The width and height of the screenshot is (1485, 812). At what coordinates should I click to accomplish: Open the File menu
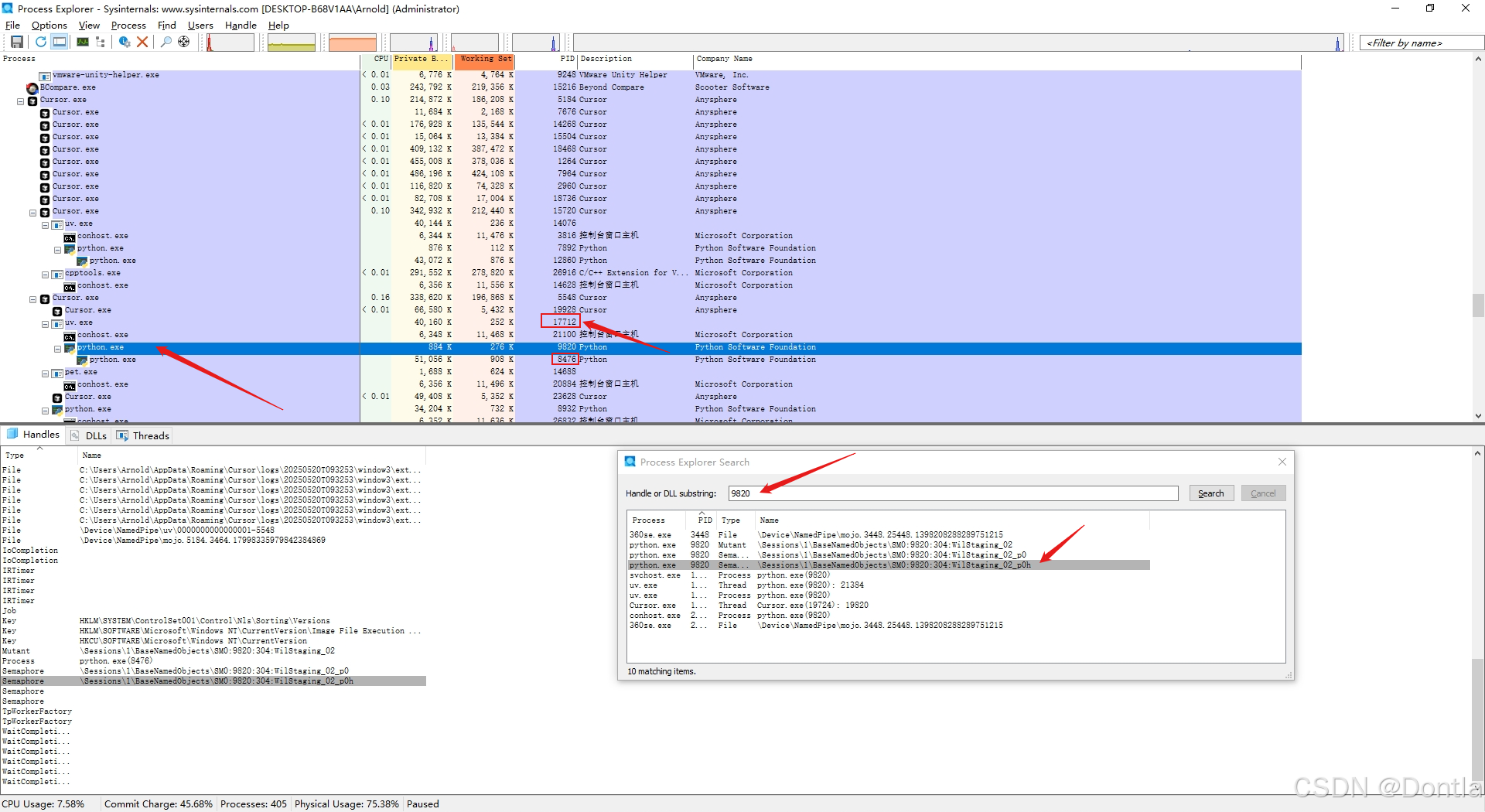click(x=12, y=25)
